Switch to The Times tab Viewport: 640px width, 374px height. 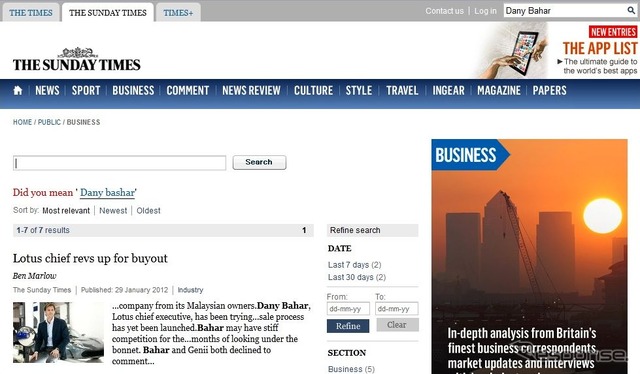pos(31,13)
